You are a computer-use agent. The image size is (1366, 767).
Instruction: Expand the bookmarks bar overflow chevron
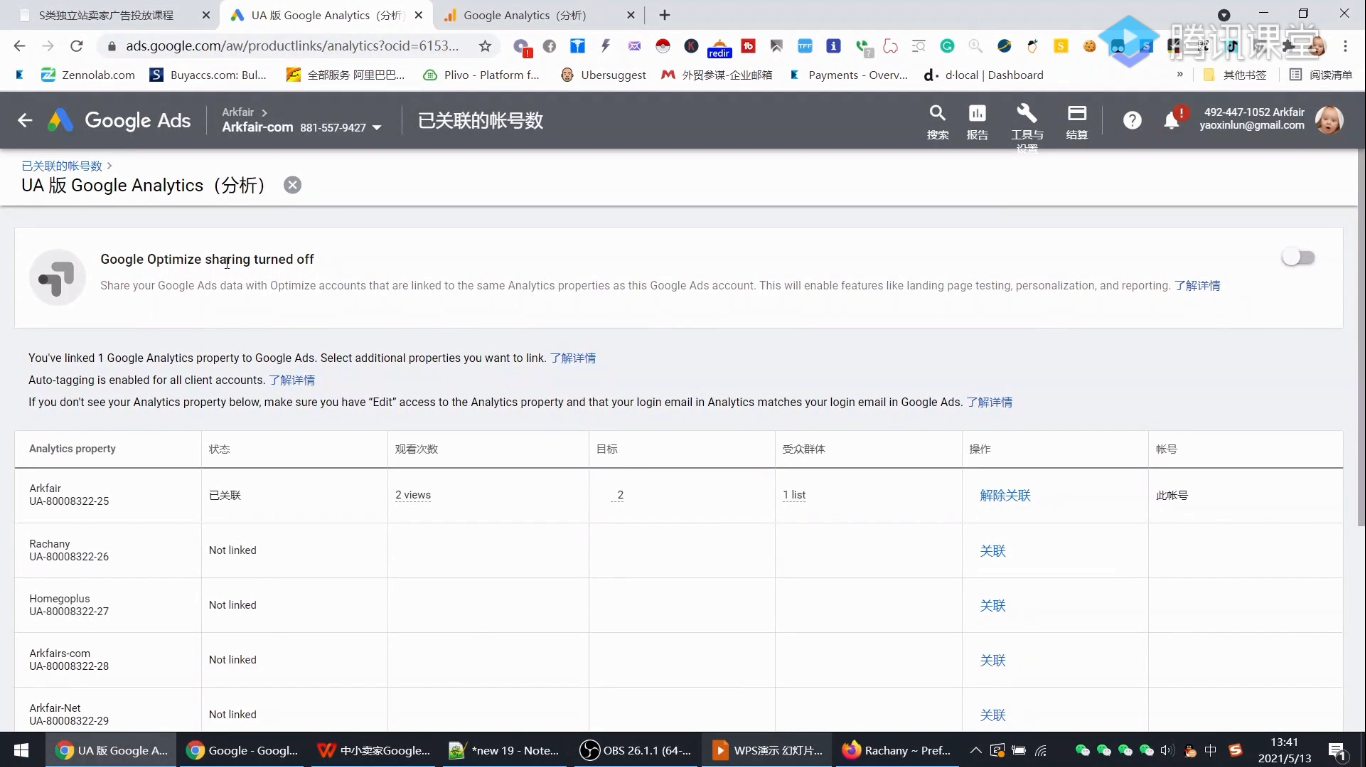click(1180, 75)
